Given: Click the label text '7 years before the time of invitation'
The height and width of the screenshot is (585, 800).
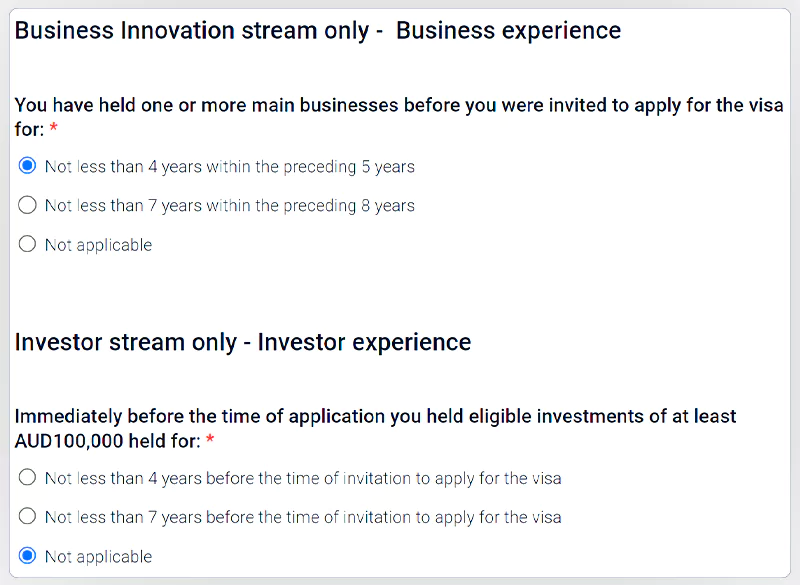Looking at the screenshot, I should [303, 518].
